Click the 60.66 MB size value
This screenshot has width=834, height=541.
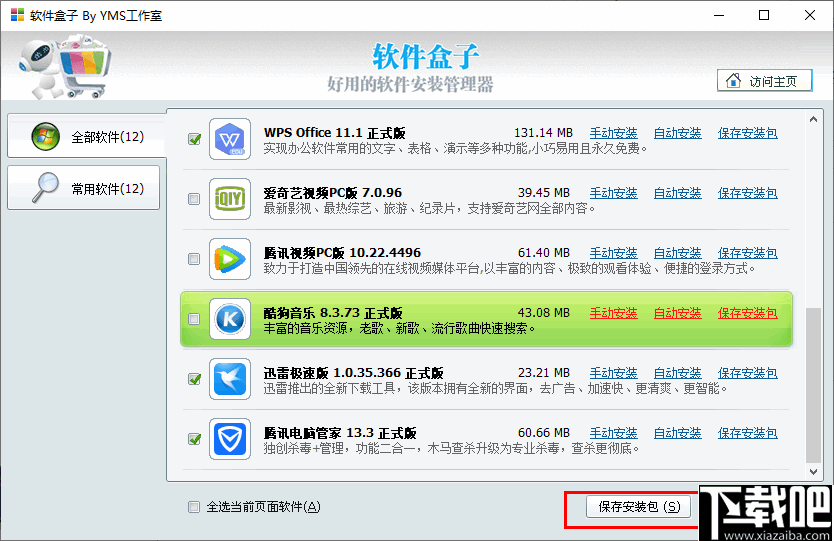(x=544, y=434)
